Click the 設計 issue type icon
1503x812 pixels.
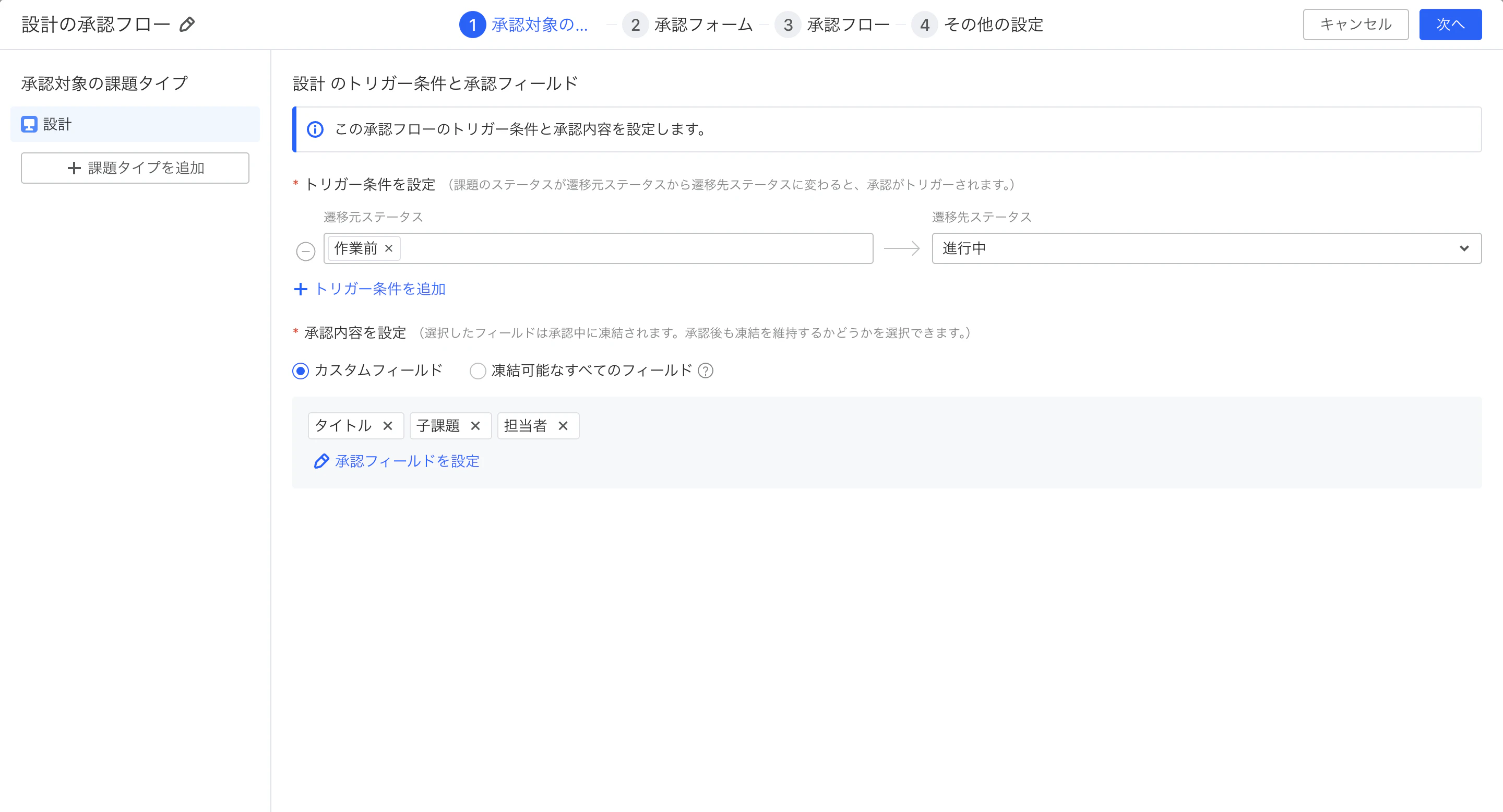(29, 124)
